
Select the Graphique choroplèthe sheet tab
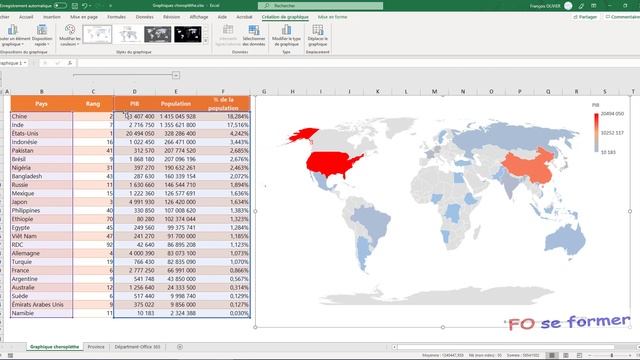tap(55, 347)
